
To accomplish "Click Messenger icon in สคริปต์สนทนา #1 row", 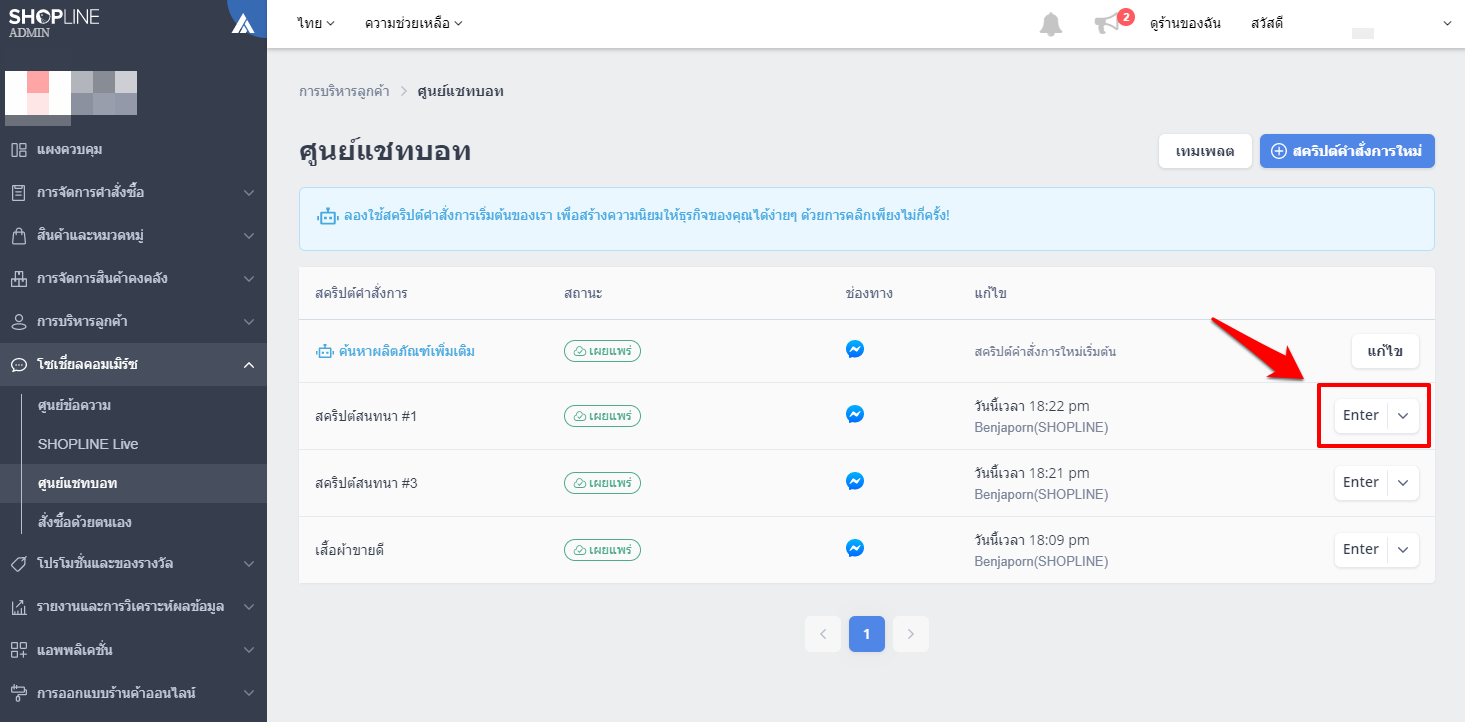I will coord(855,414).
